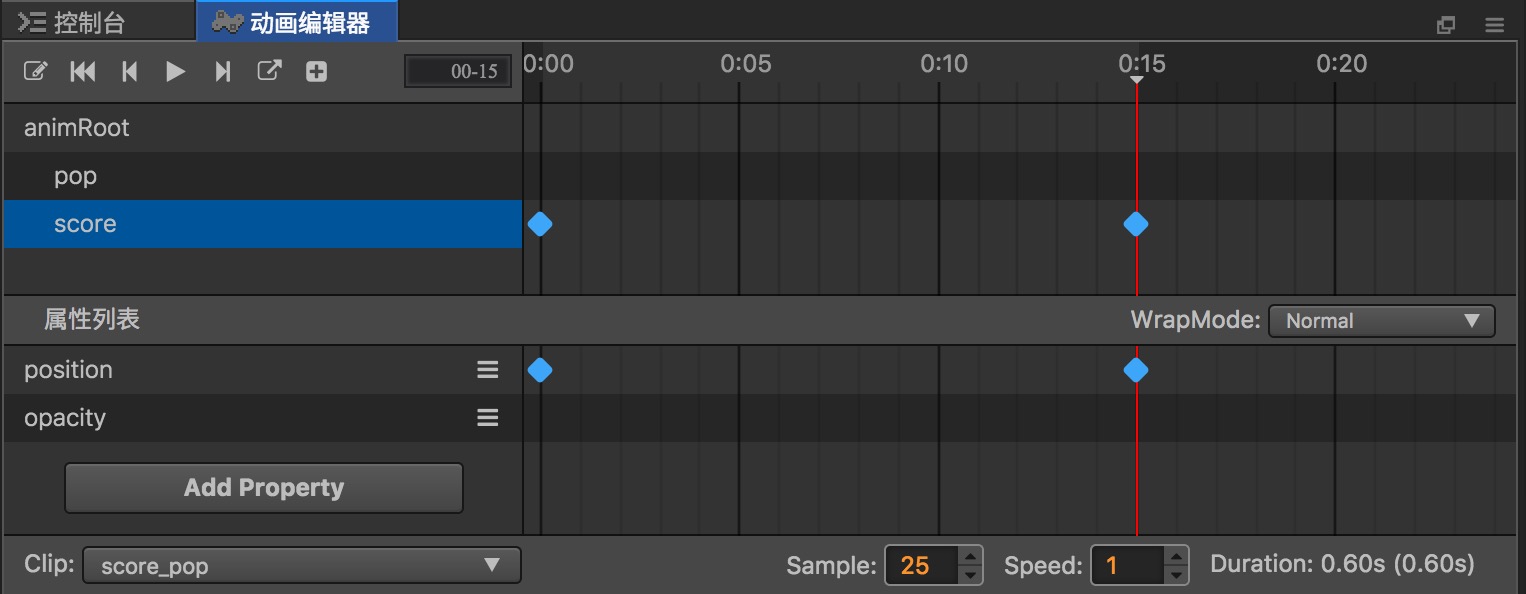Open position property options menu
This screenshot has width=1526, height=594.
(487, 370)
